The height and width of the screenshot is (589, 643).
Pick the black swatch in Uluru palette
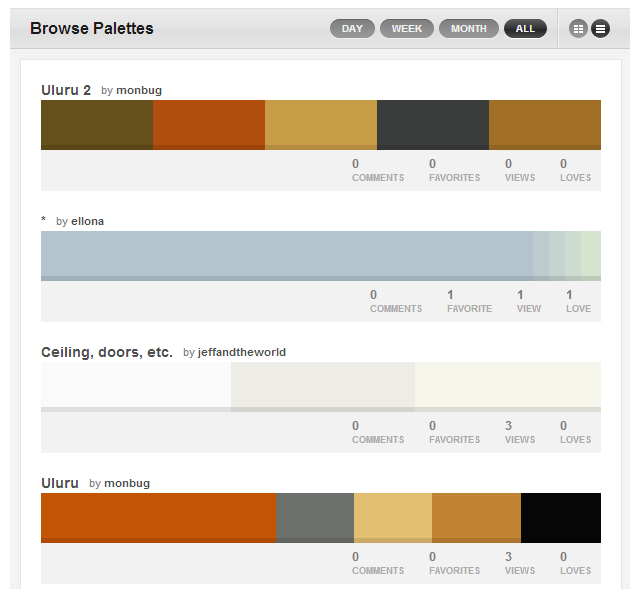pyautogui.click(x=560, y=517)
